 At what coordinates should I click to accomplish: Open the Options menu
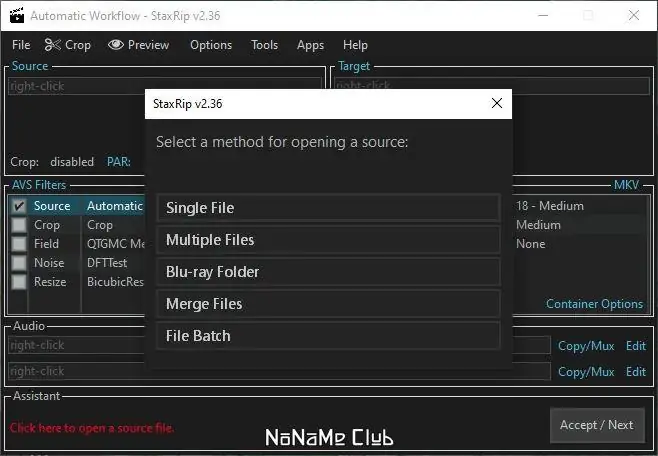tap(211, 45)
